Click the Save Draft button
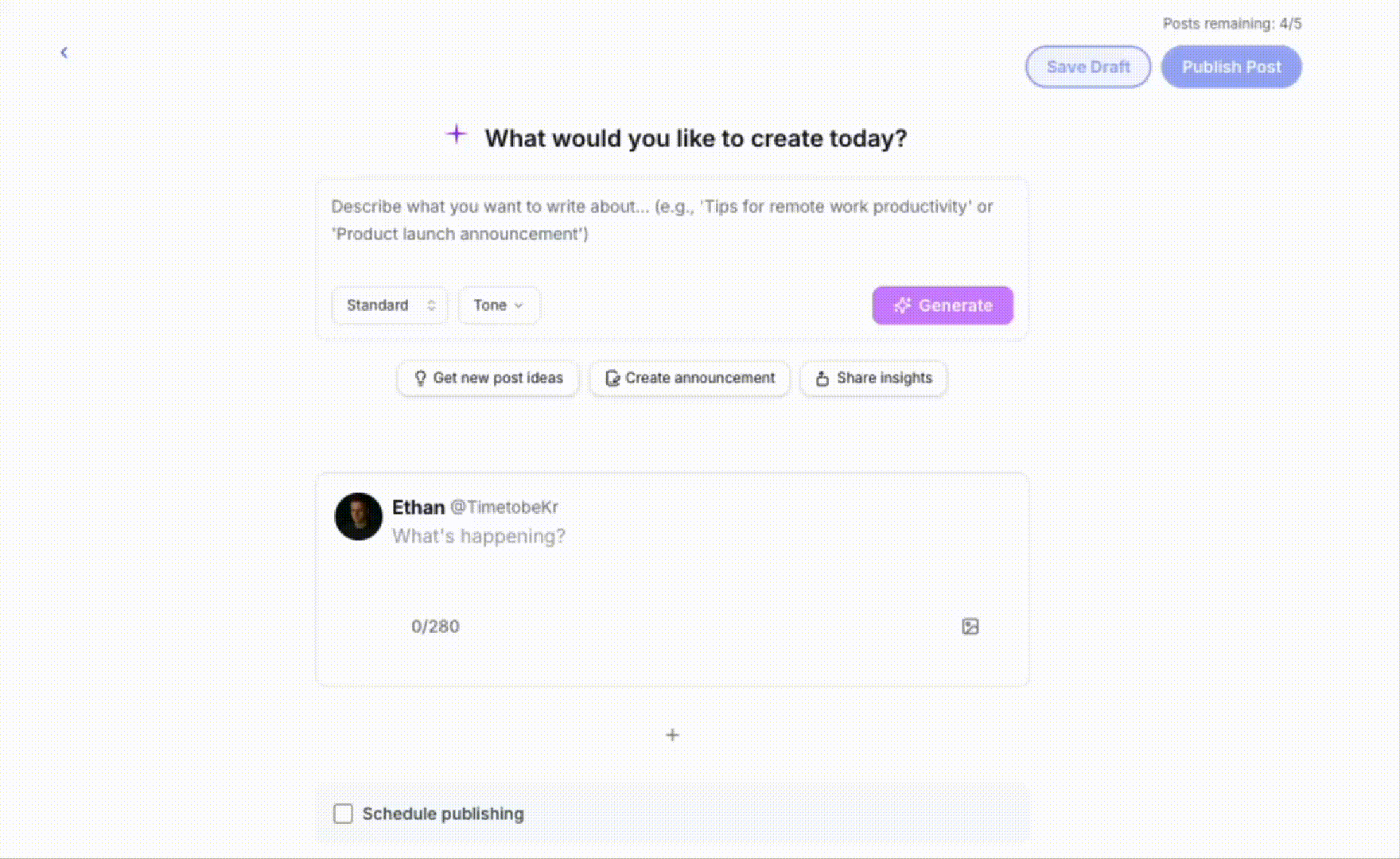The width and height of the screenshot is (1400, 859). [1088, 67]
